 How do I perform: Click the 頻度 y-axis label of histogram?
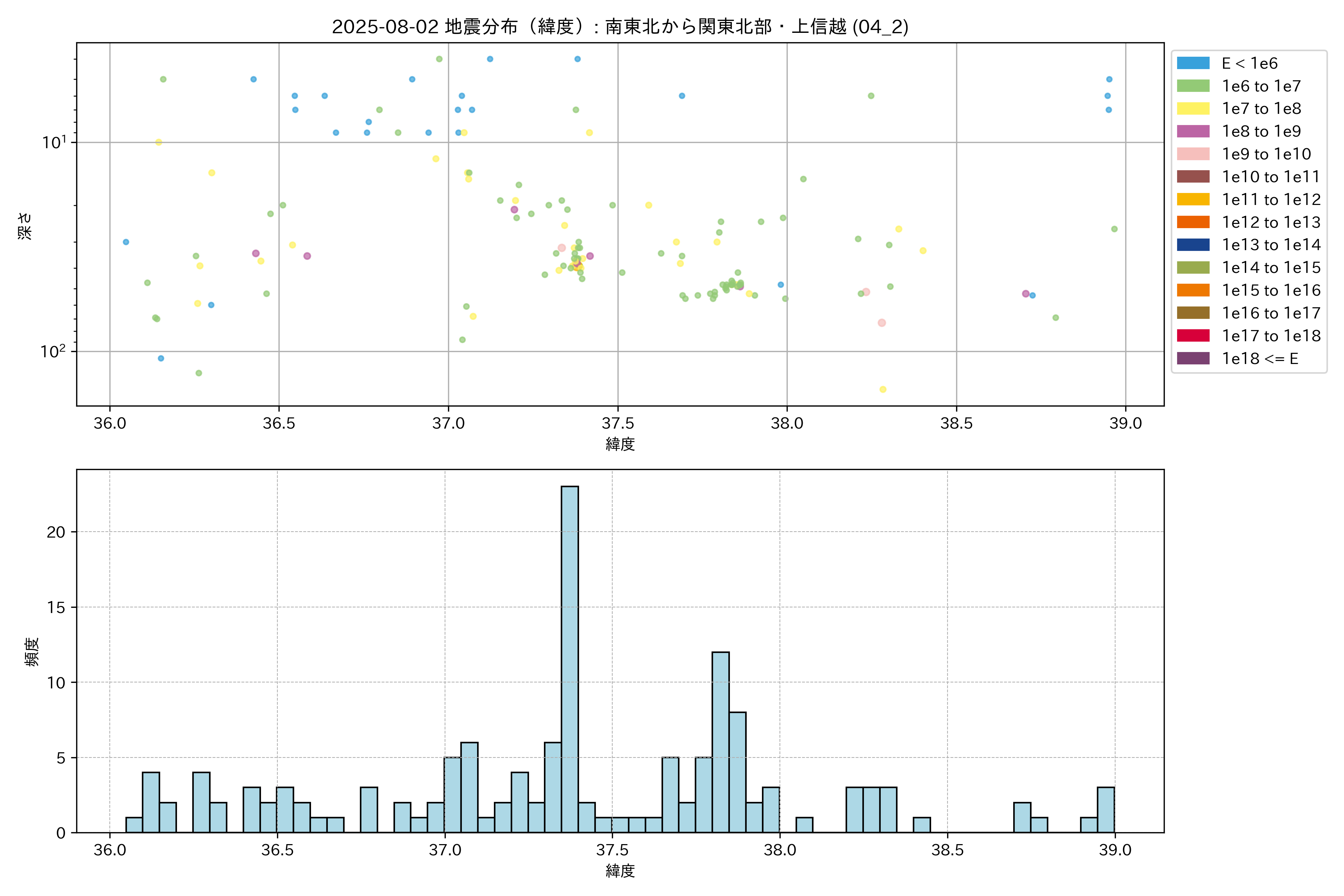pos(32,651)
